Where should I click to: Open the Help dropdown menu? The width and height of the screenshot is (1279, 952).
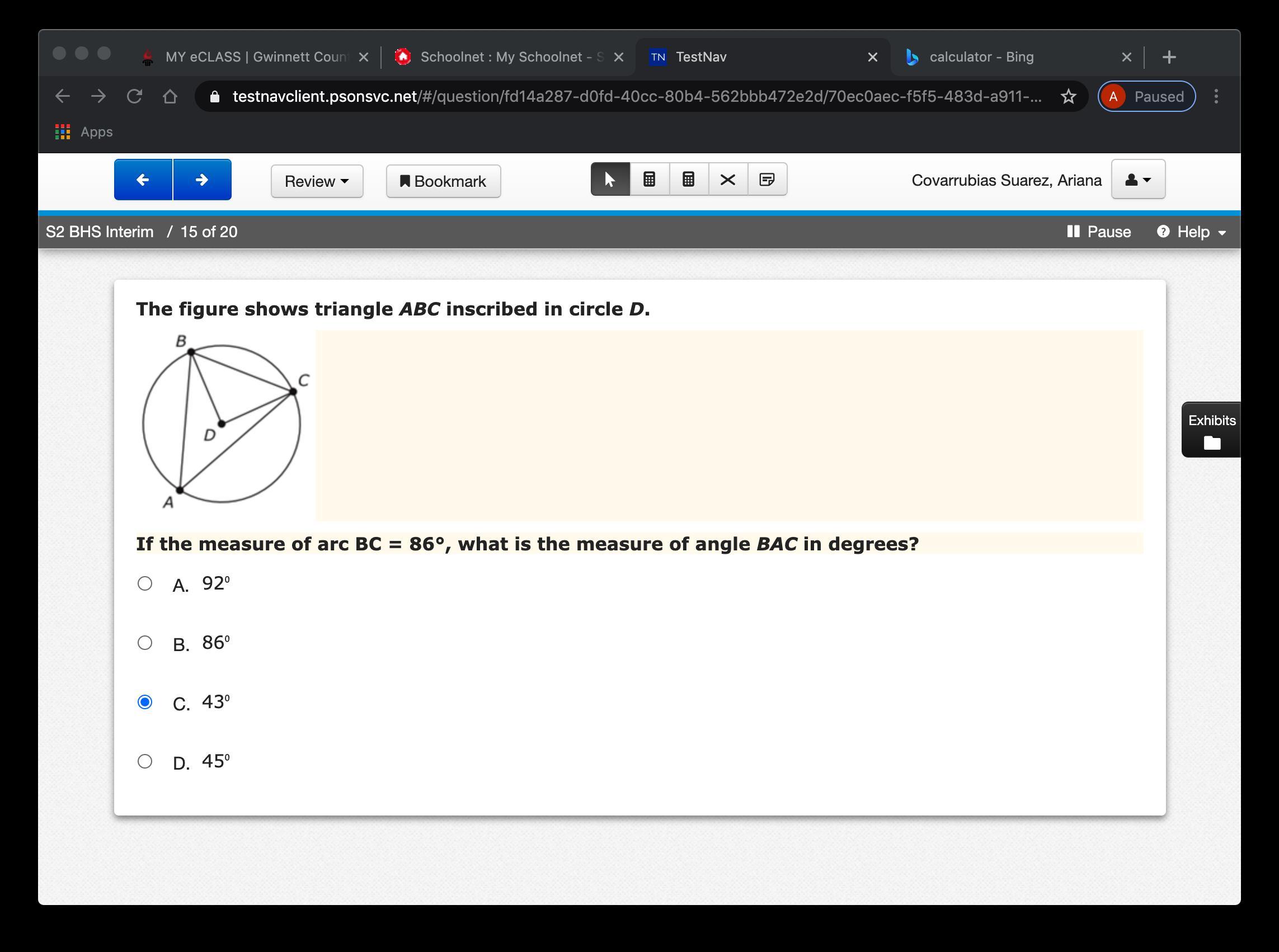[1191, 232]
